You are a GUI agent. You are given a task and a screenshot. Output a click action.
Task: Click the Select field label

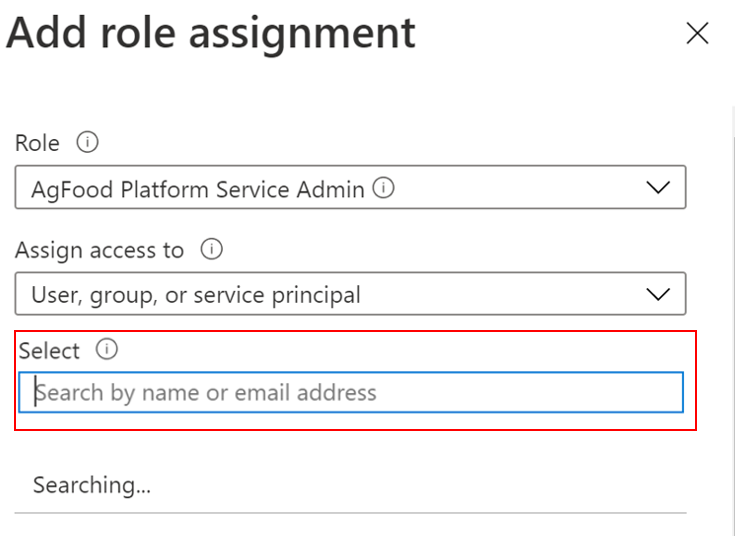click(49, 351)
